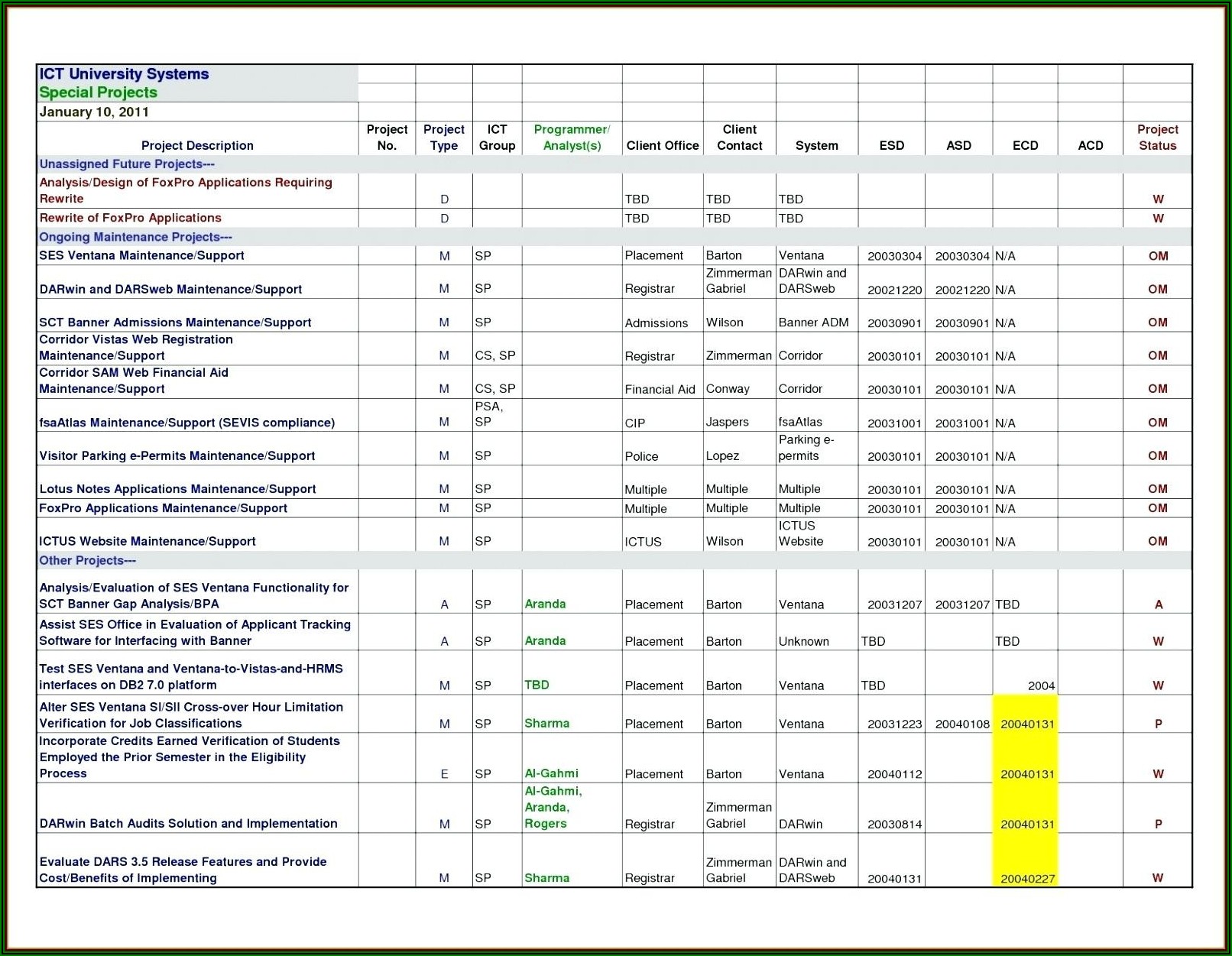1232x956 pixels.
Task: Select the "January 10, 2011" date cell
Action: pos(94,112)
